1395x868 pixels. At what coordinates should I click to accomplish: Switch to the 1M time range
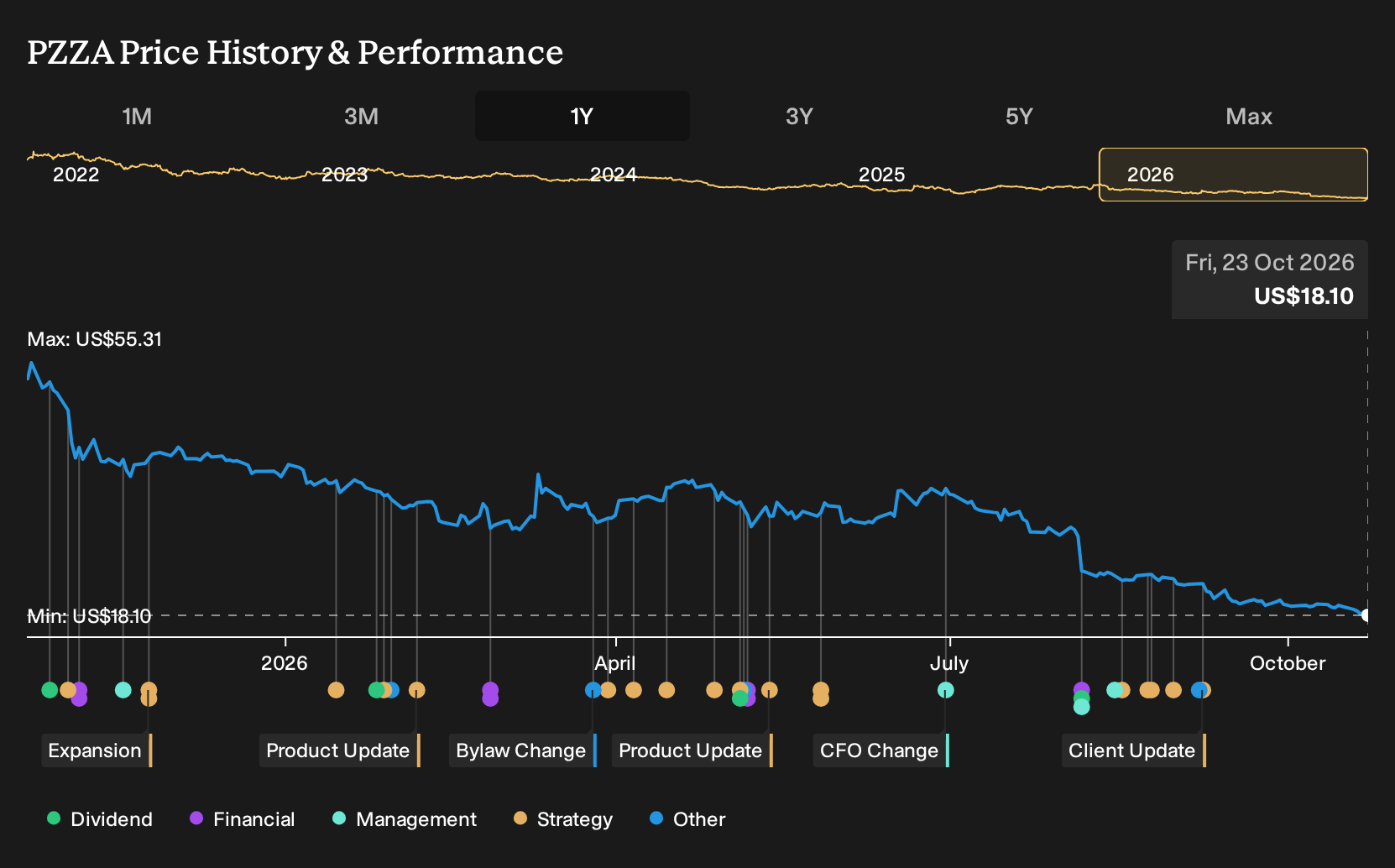coord(137,116)
